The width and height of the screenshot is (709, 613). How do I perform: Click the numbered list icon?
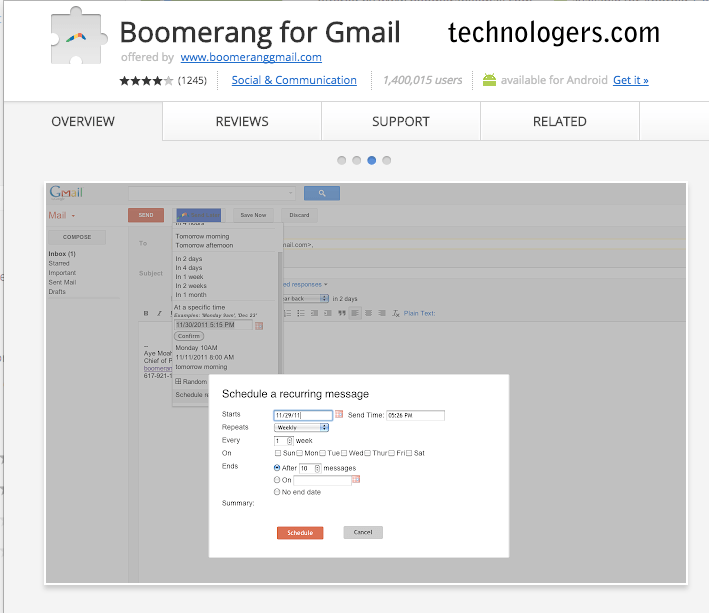(288, 313)
